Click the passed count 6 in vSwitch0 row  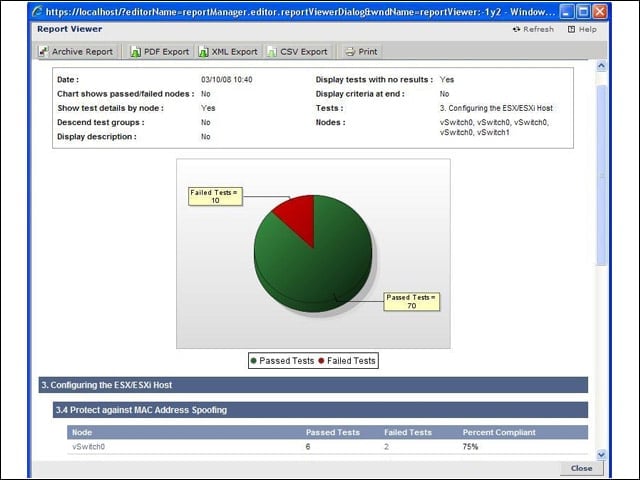[x=308, y=447]
